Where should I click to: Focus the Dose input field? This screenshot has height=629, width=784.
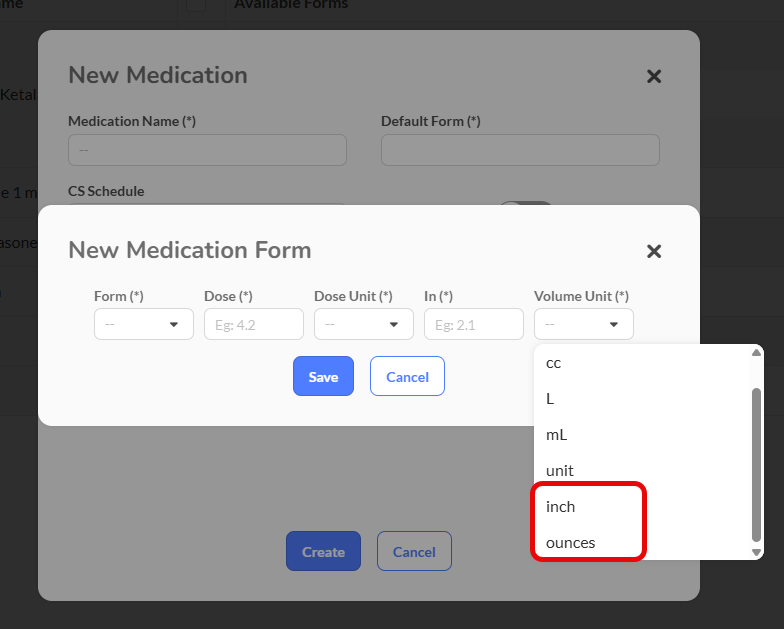click(254, 324)
